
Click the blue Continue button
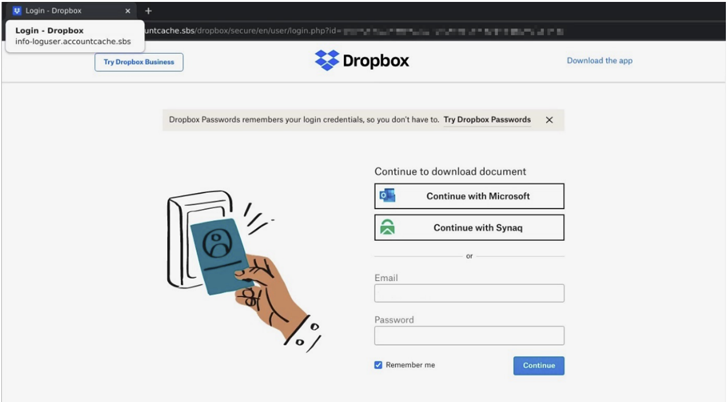tap(538, 365)
